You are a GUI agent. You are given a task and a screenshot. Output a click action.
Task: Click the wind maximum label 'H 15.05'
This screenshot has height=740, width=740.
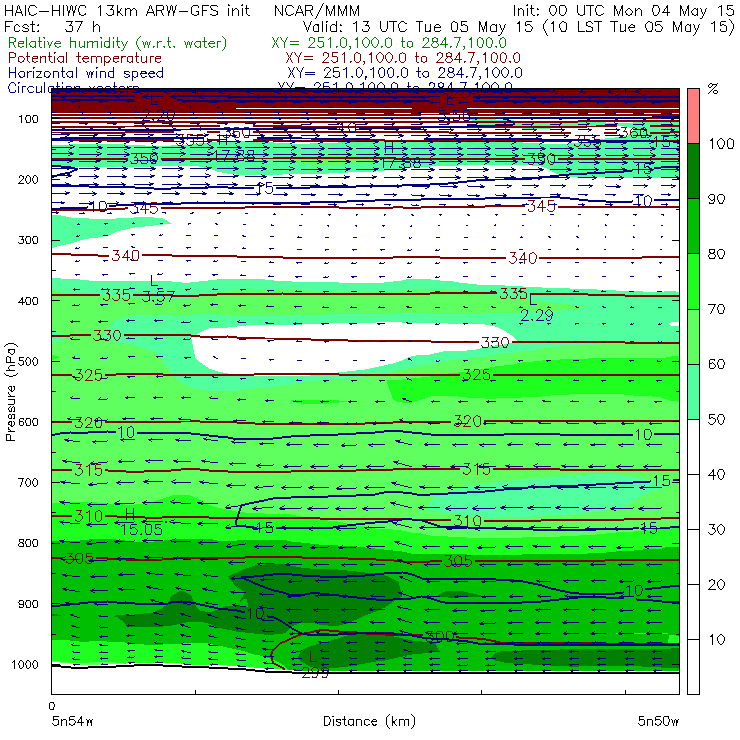click(141, 522)
